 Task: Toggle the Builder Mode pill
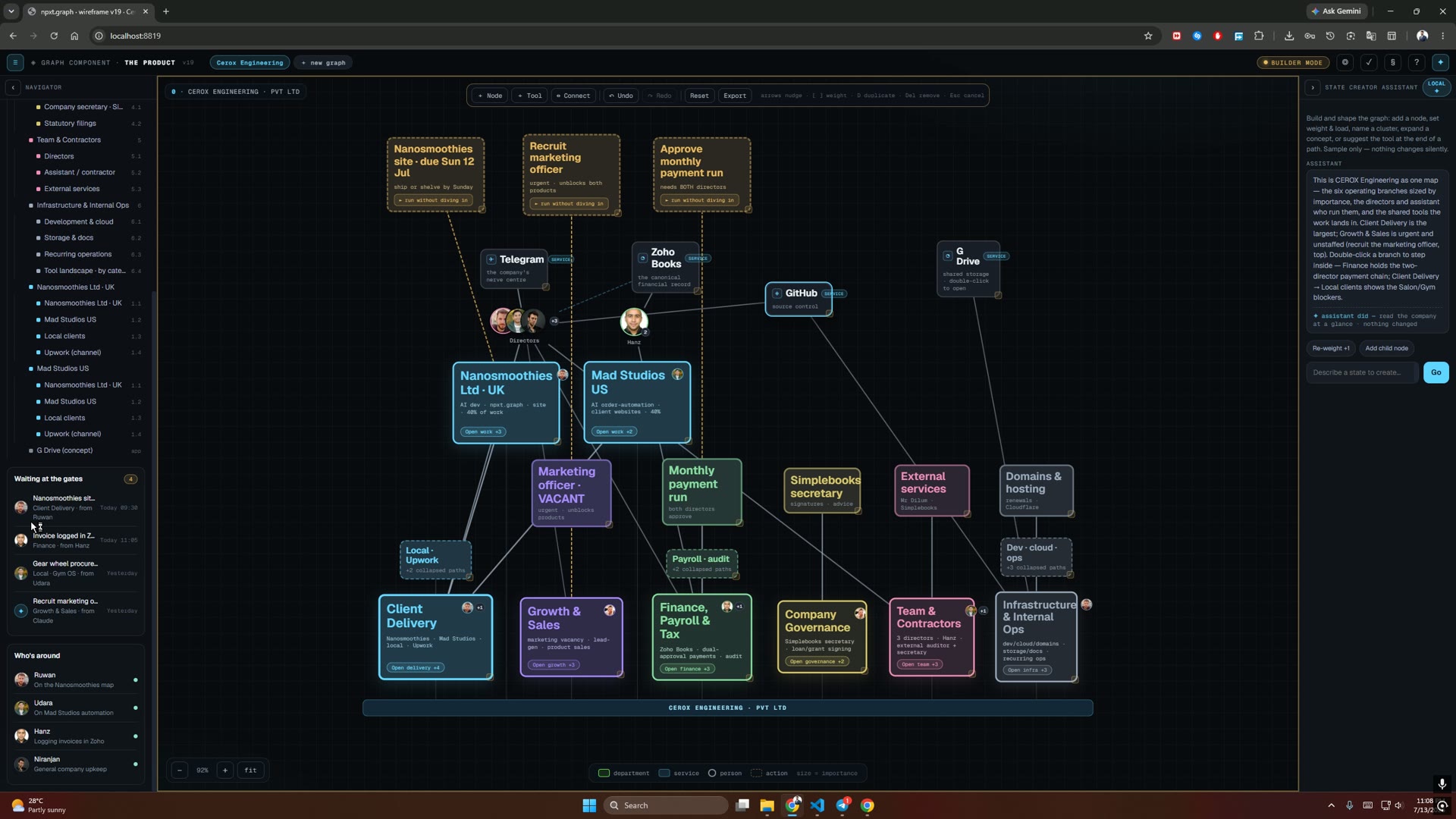point(1293,63)
